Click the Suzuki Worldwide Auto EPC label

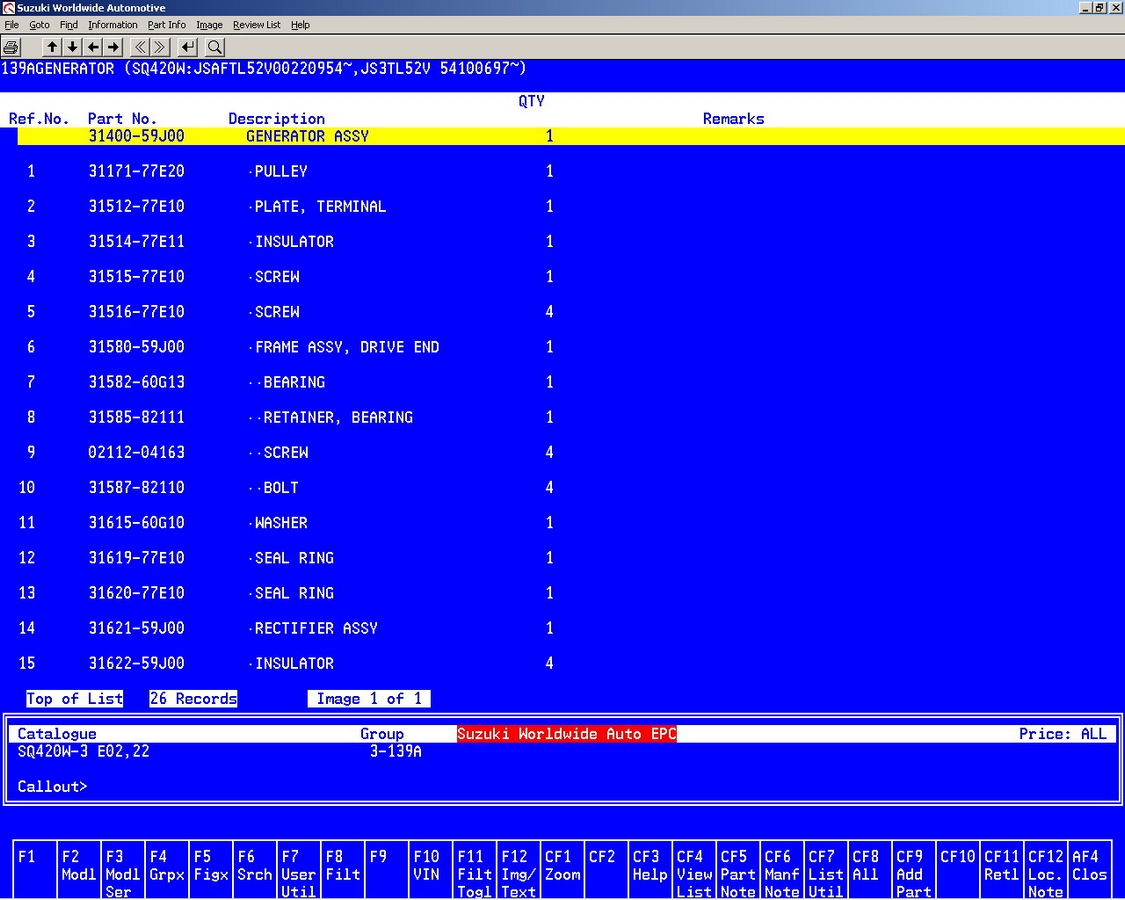(x=567, y=733)
